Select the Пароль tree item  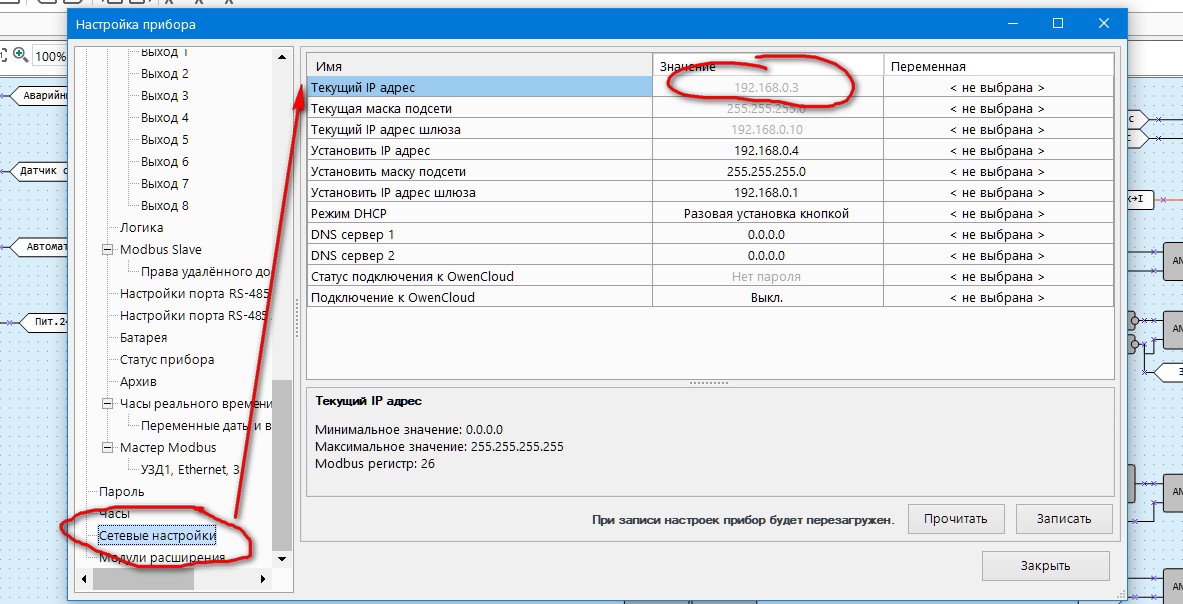point(121,492)
